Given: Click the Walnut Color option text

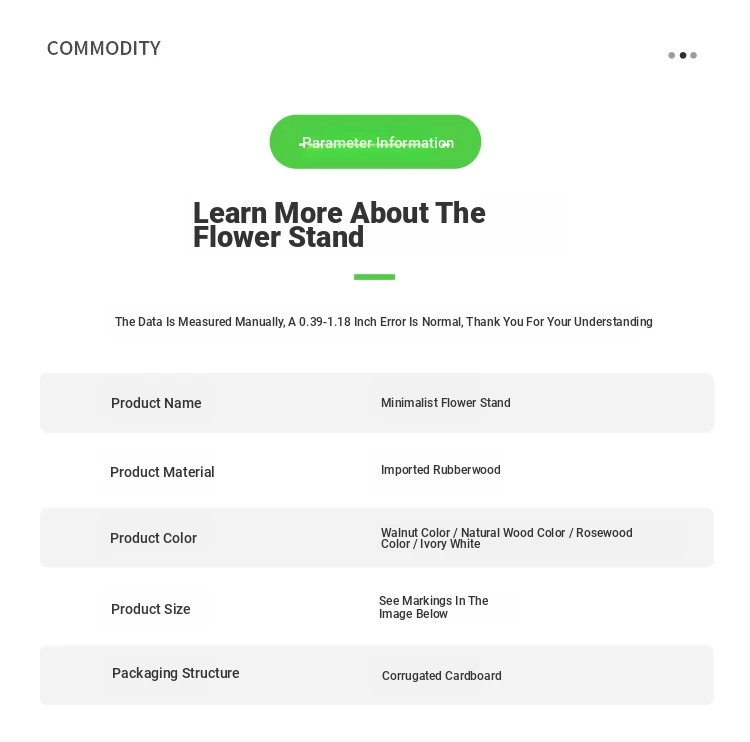Looking at the screenshot, I should click(415, 533).
